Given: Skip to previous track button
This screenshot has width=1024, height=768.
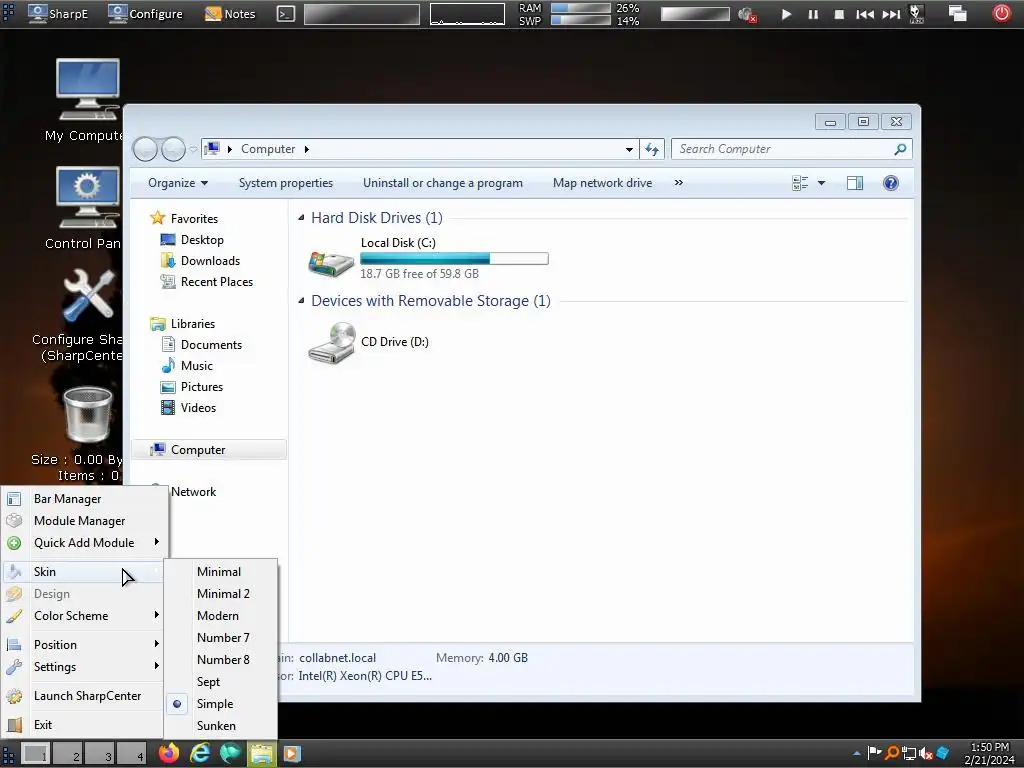Looking at the screenshot, I should click(865, 14).
